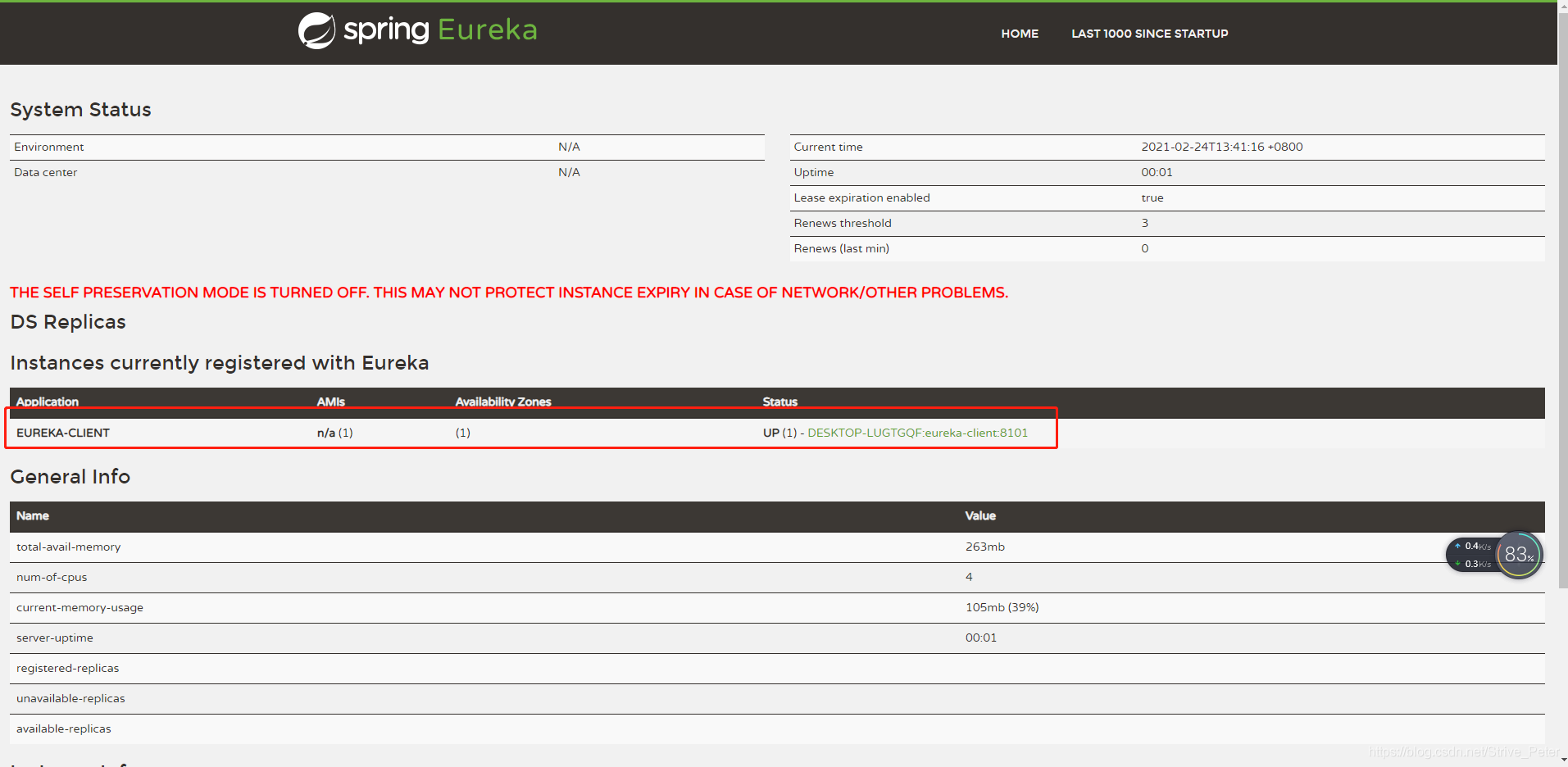Click the 'true' lease expiration value

click(x=1152, y=197)
